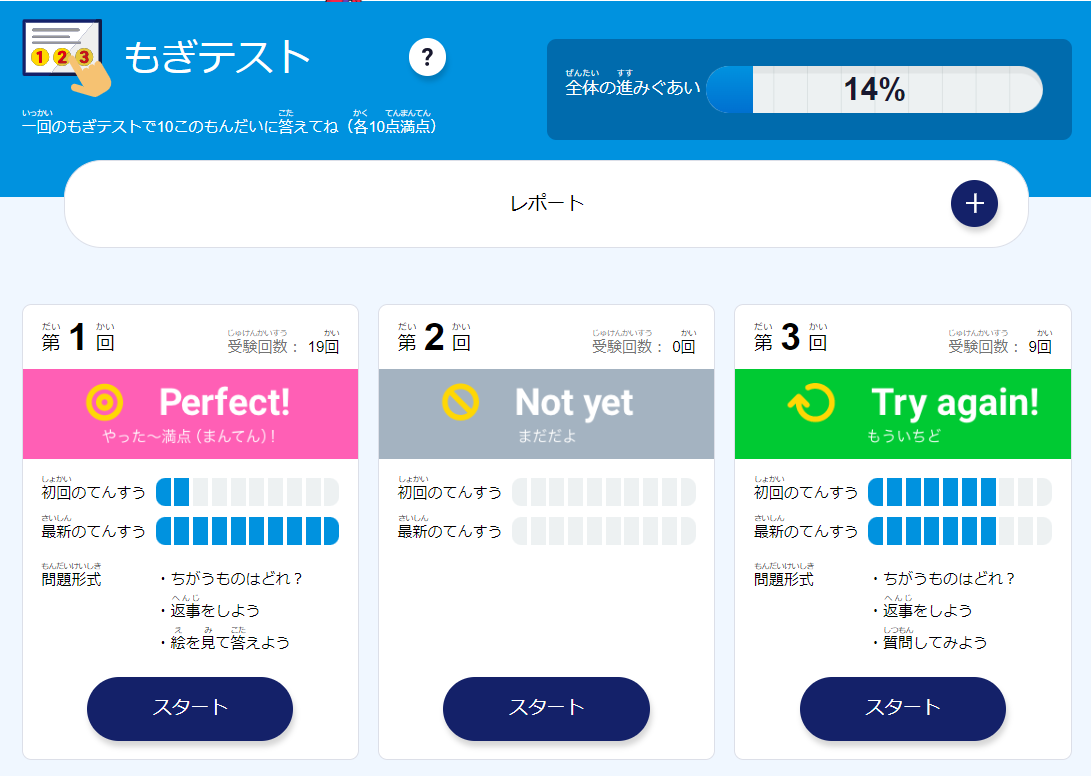
Task: Start the 第3回 mock test
Action: click(x=902, y=708)
